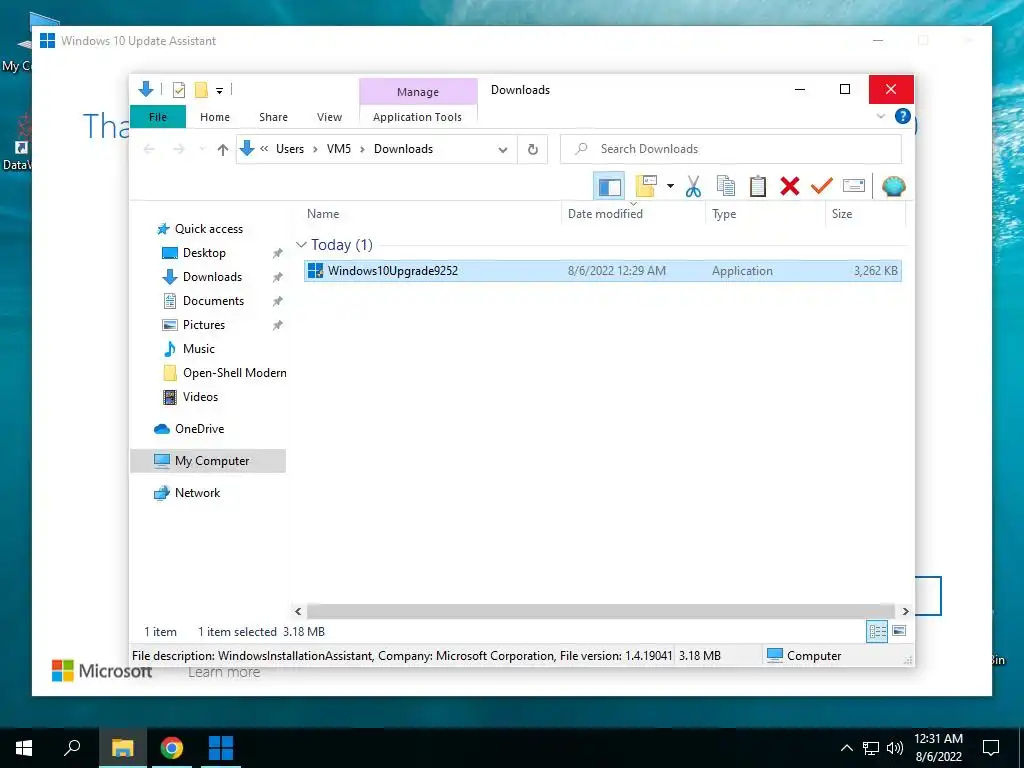Open the View ribbon tab
The height and width of the screenshot is (768, 1024).
coord(329,117)
